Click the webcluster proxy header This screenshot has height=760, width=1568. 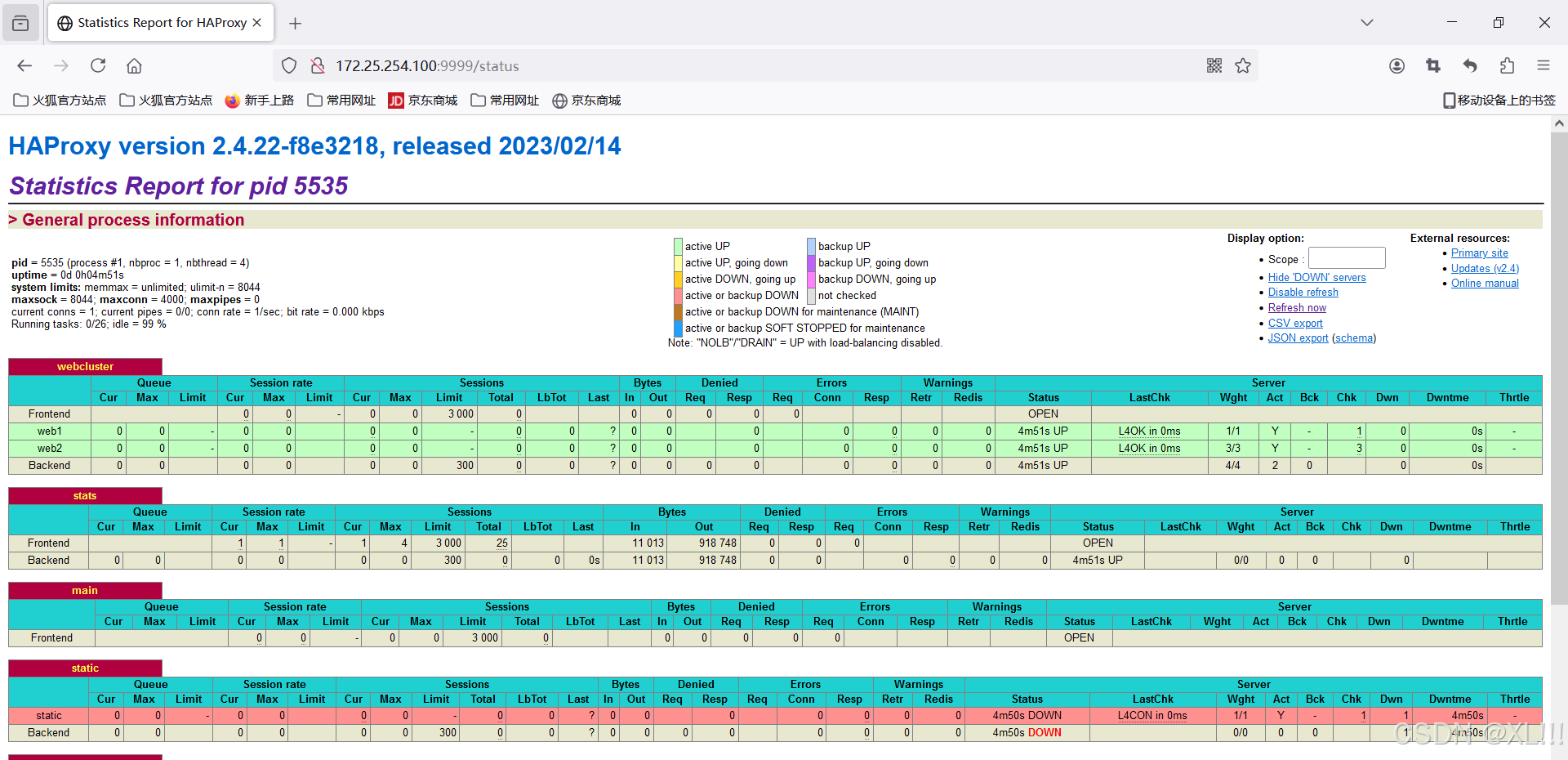(85, 367)
